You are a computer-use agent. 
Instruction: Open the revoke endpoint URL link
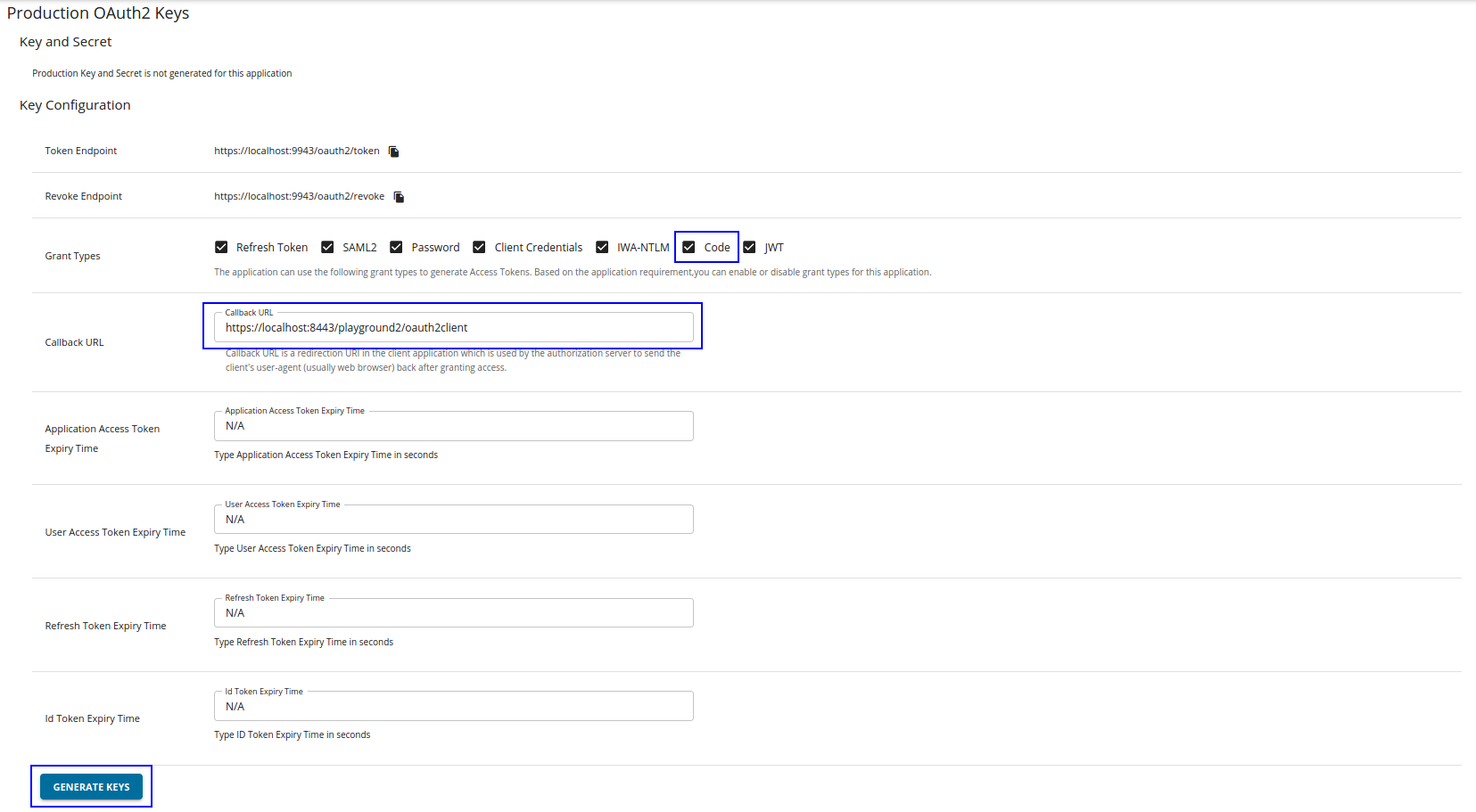tap(299, 196)
